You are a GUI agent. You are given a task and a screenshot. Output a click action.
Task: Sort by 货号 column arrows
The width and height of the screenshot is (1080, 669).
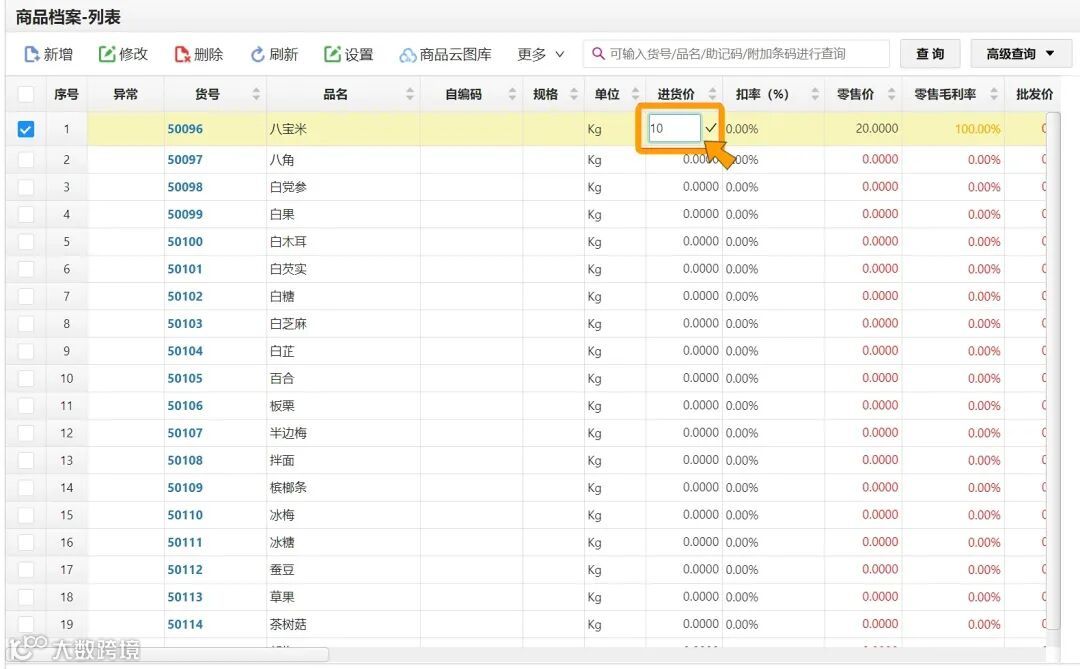(x=256, y=94)
